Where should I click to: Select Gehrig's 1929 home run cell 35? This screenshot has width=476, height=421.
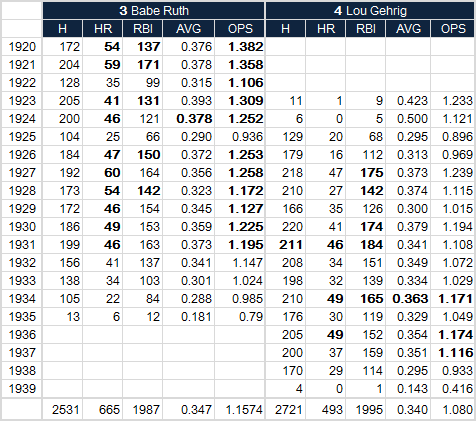coord(326,209)
